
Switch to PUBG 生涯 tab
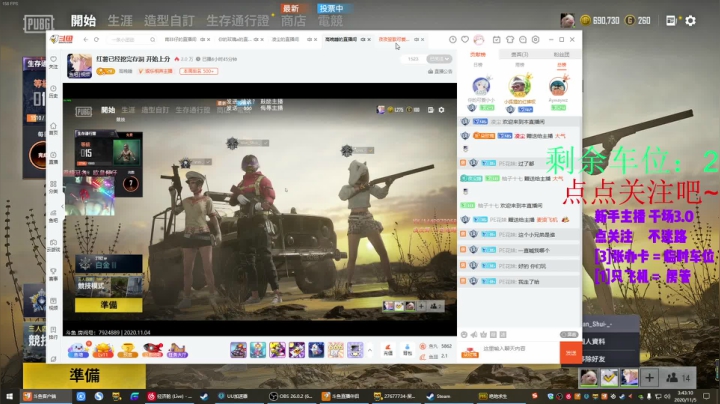[120, 21]
